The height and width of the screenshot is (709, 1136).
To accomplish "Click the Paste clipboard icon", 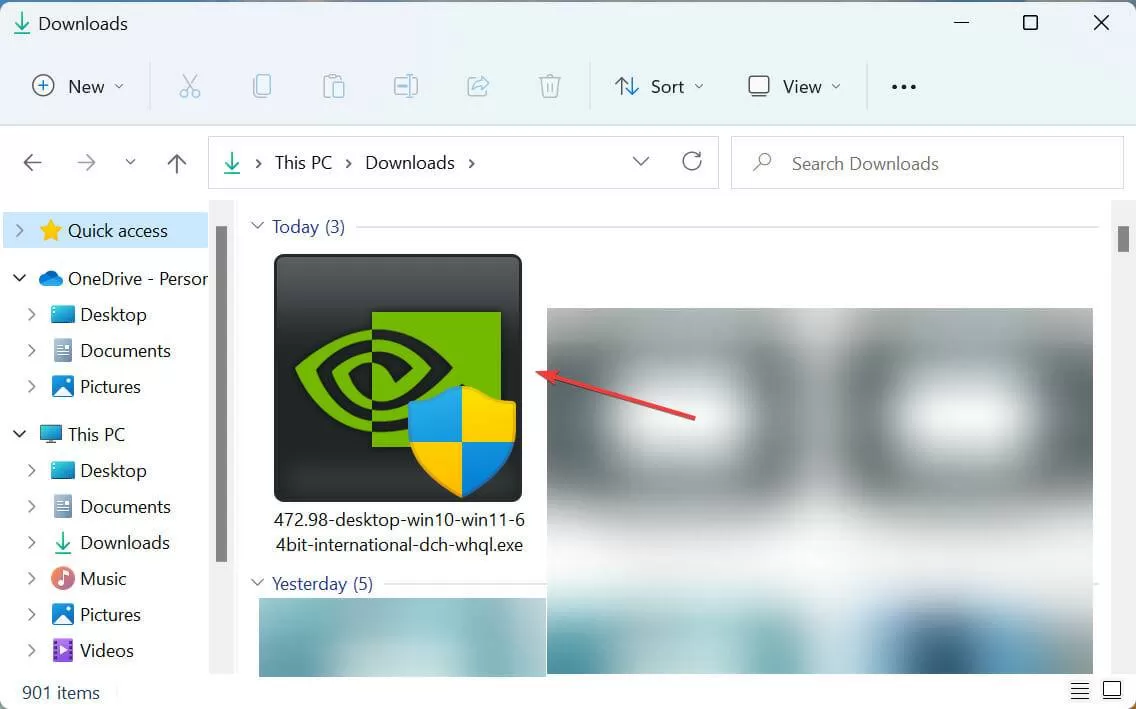I will (x=333, y=86).
